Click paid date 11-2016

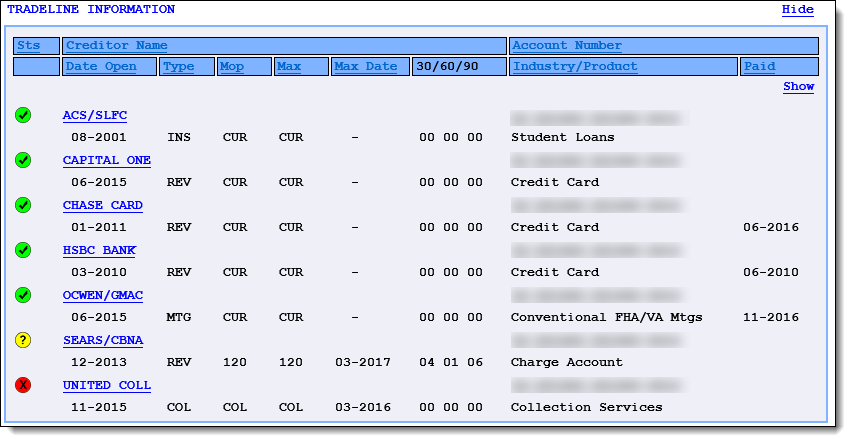[x=771, y=318]
